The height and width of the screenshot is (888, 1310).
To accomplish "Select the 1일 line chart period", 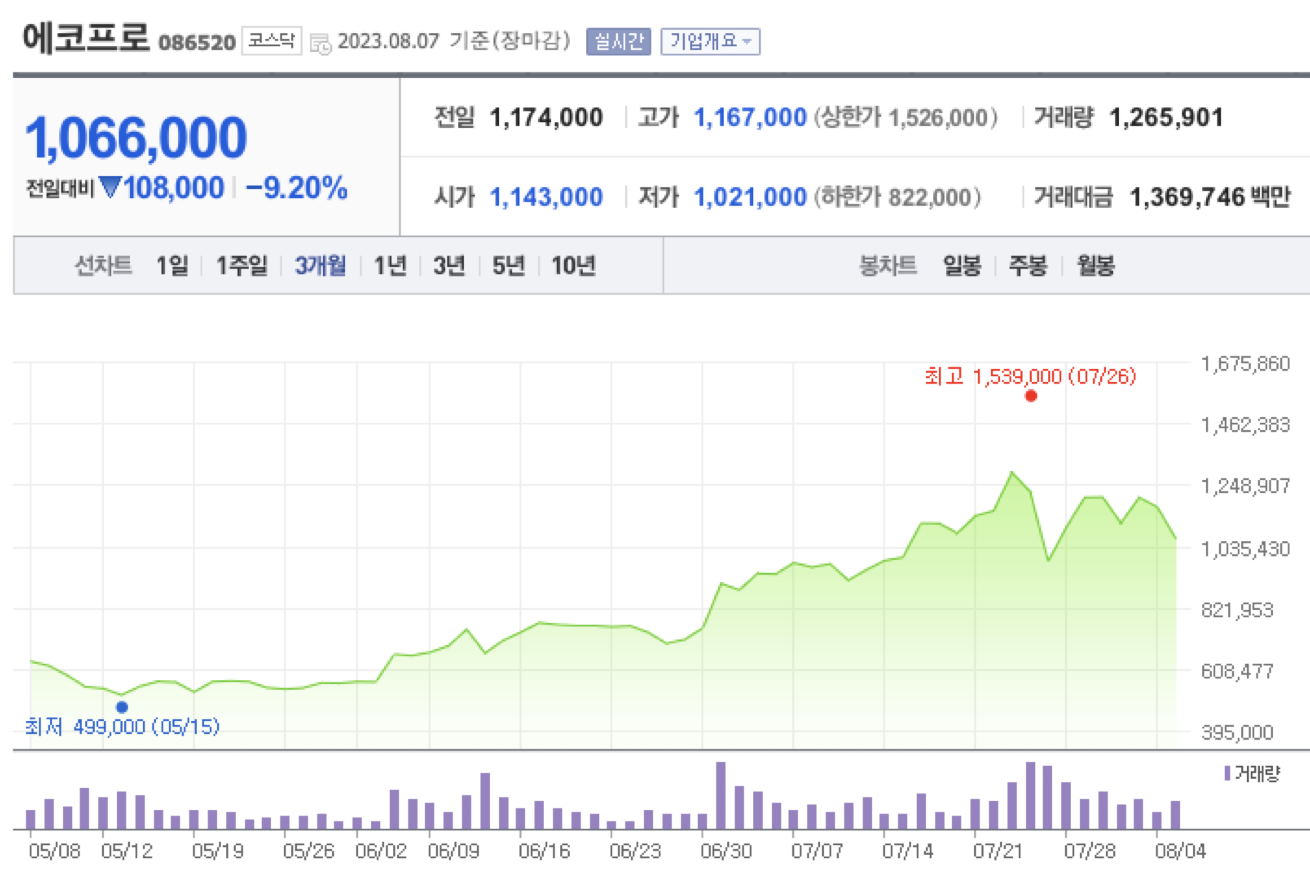I will (171, 266).
